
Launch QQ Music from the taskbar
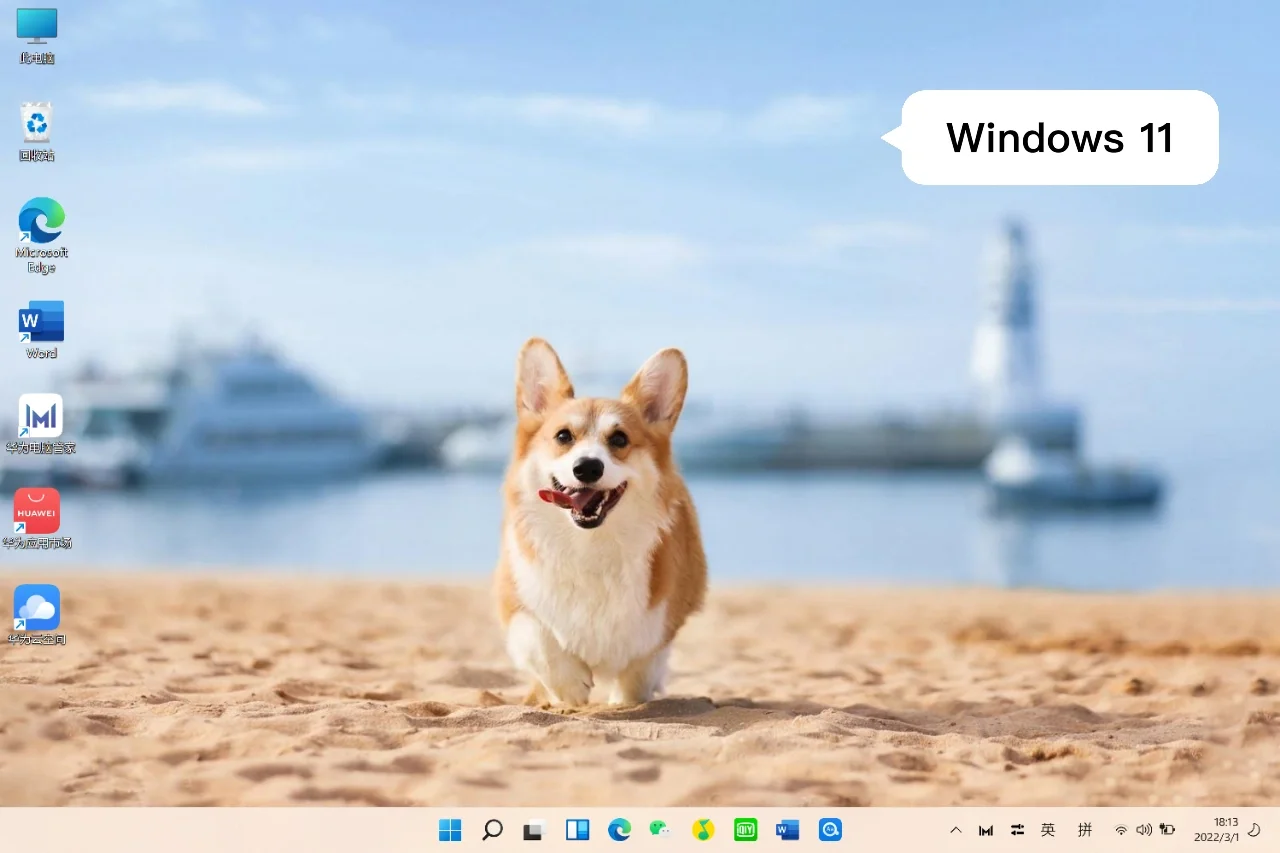tap(703, 829)
